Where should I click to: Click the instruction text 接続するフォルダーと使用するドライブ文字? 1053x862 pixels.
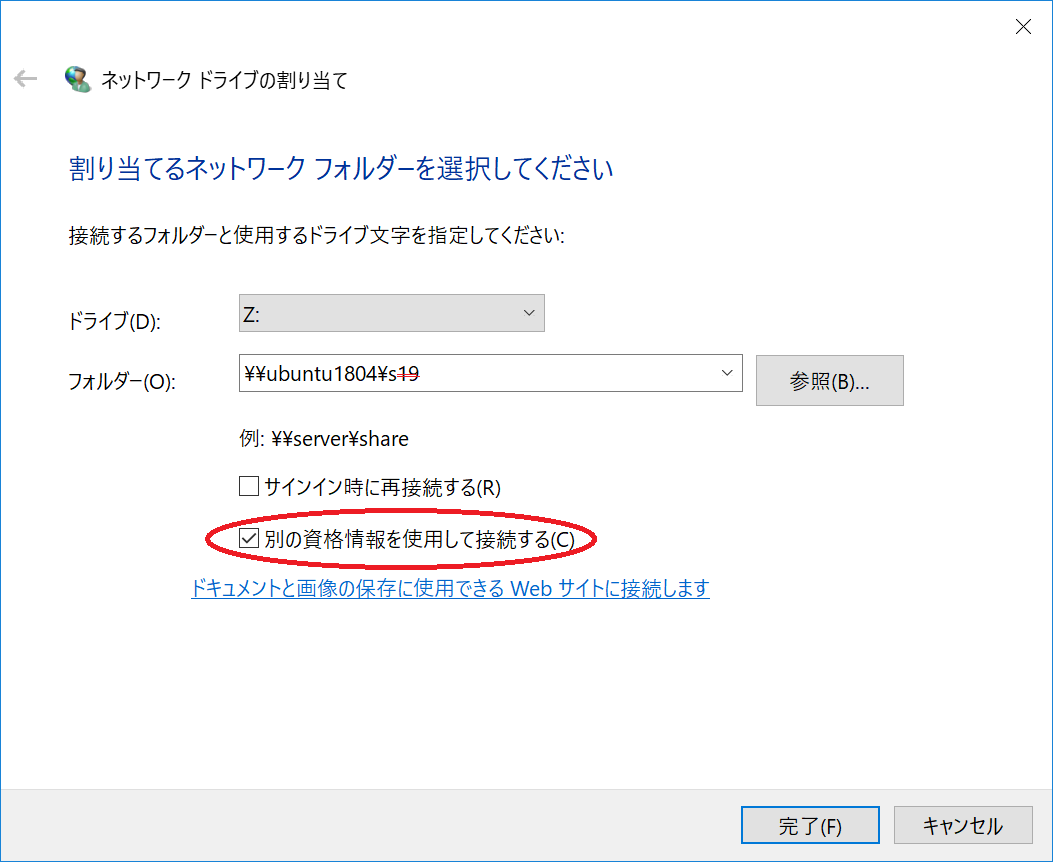[239, 236]
